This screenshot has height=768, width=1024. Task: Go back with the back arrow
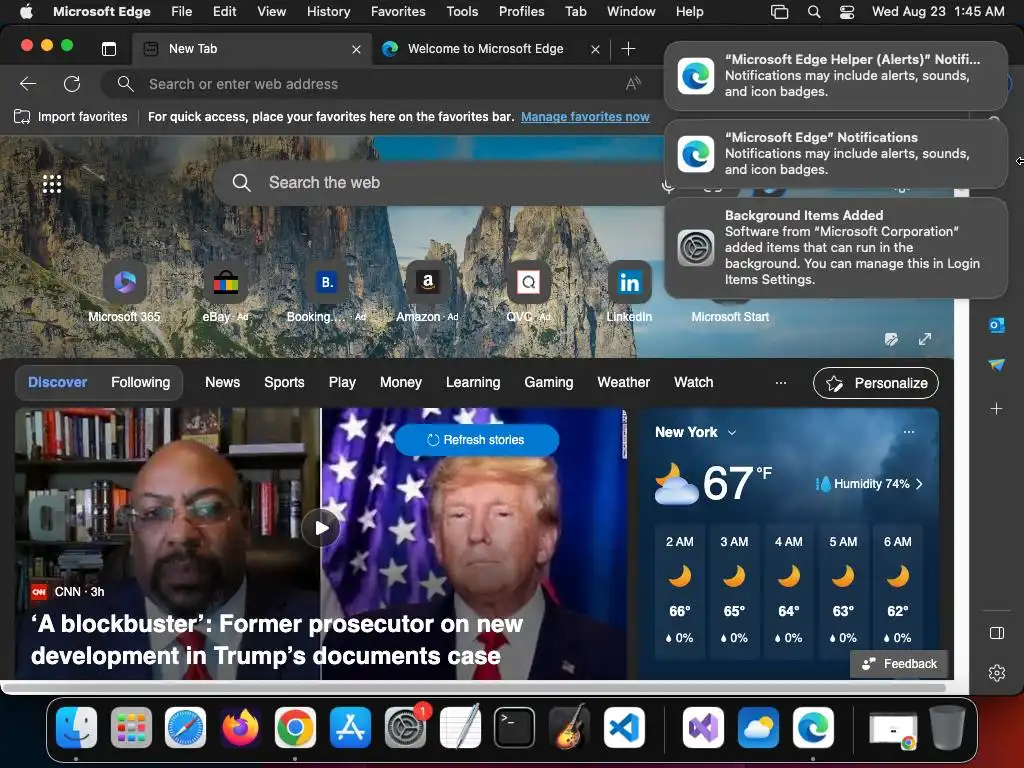[28, 84]
